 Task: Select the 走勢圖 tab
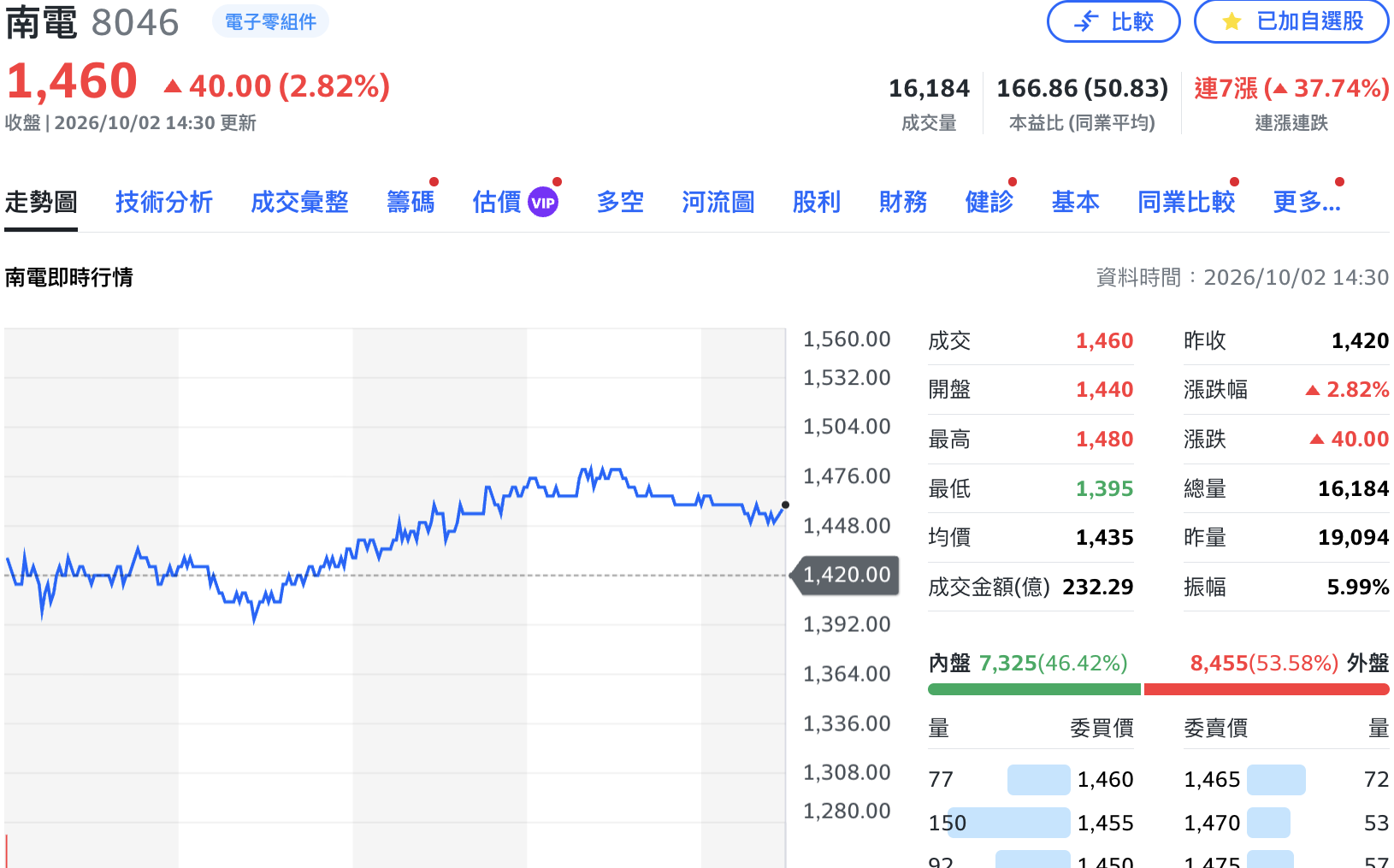coord(41,203)
